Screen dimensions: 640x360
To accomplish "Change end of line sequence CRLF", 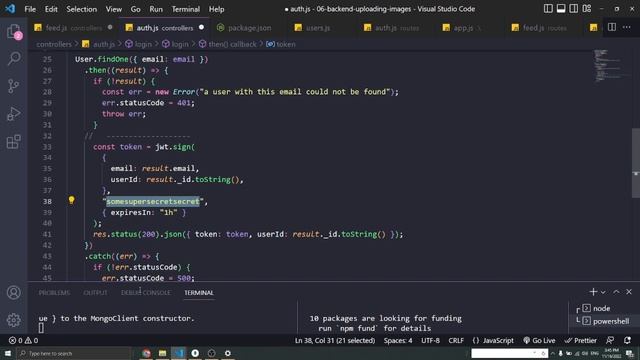I will (456, 340).
